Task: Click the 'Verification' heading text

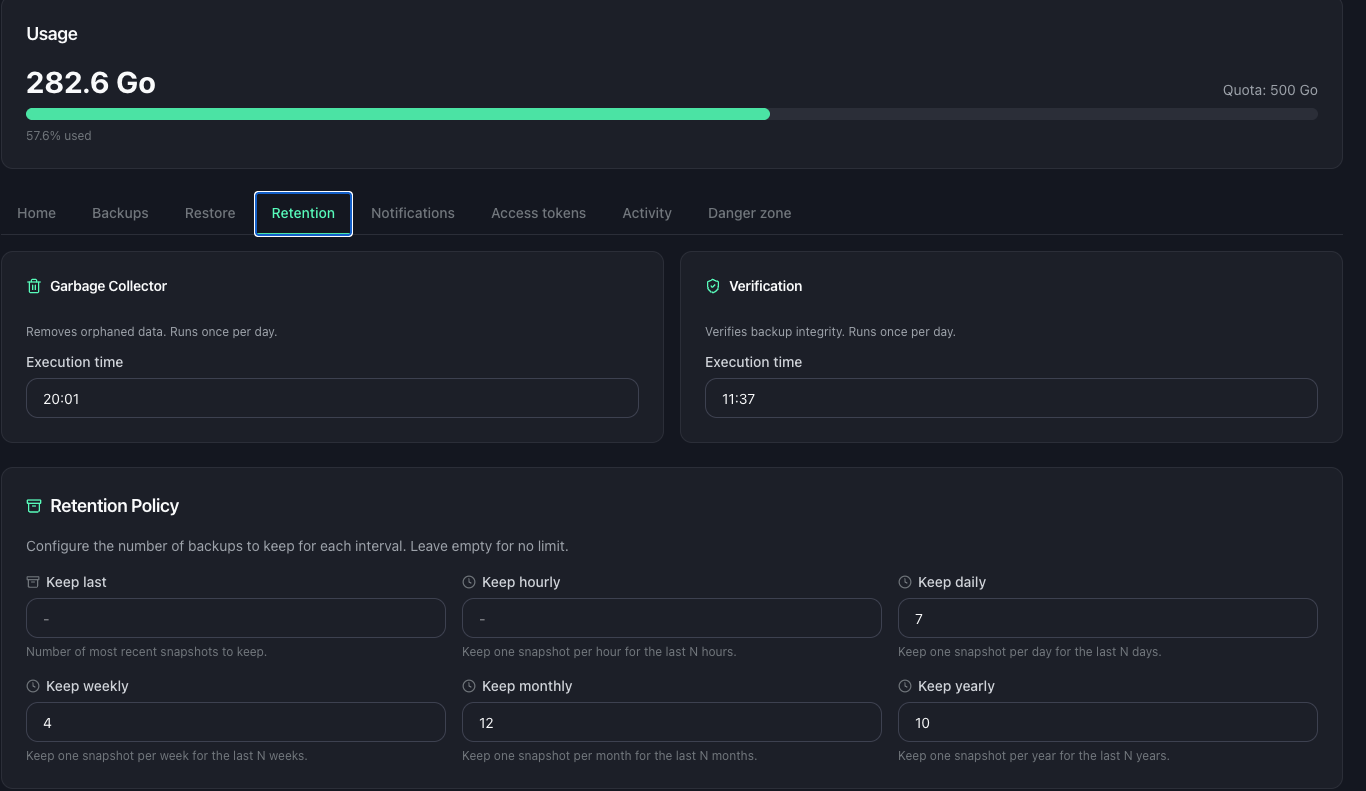Action: coord(766,286)
